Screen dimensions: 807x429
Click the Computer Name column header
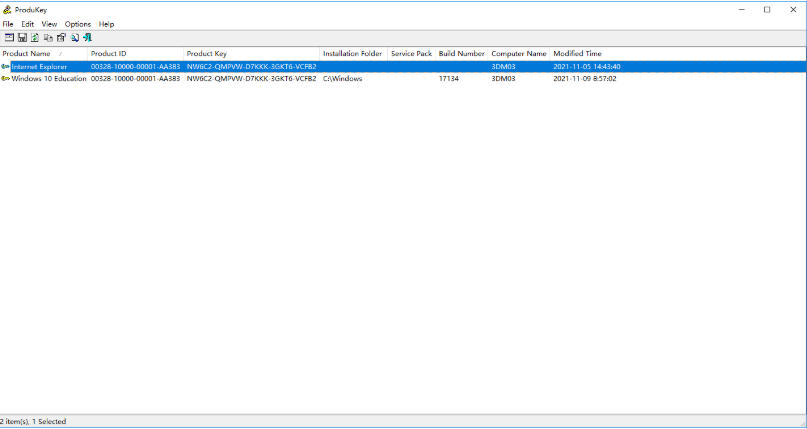tap(519, 53)
